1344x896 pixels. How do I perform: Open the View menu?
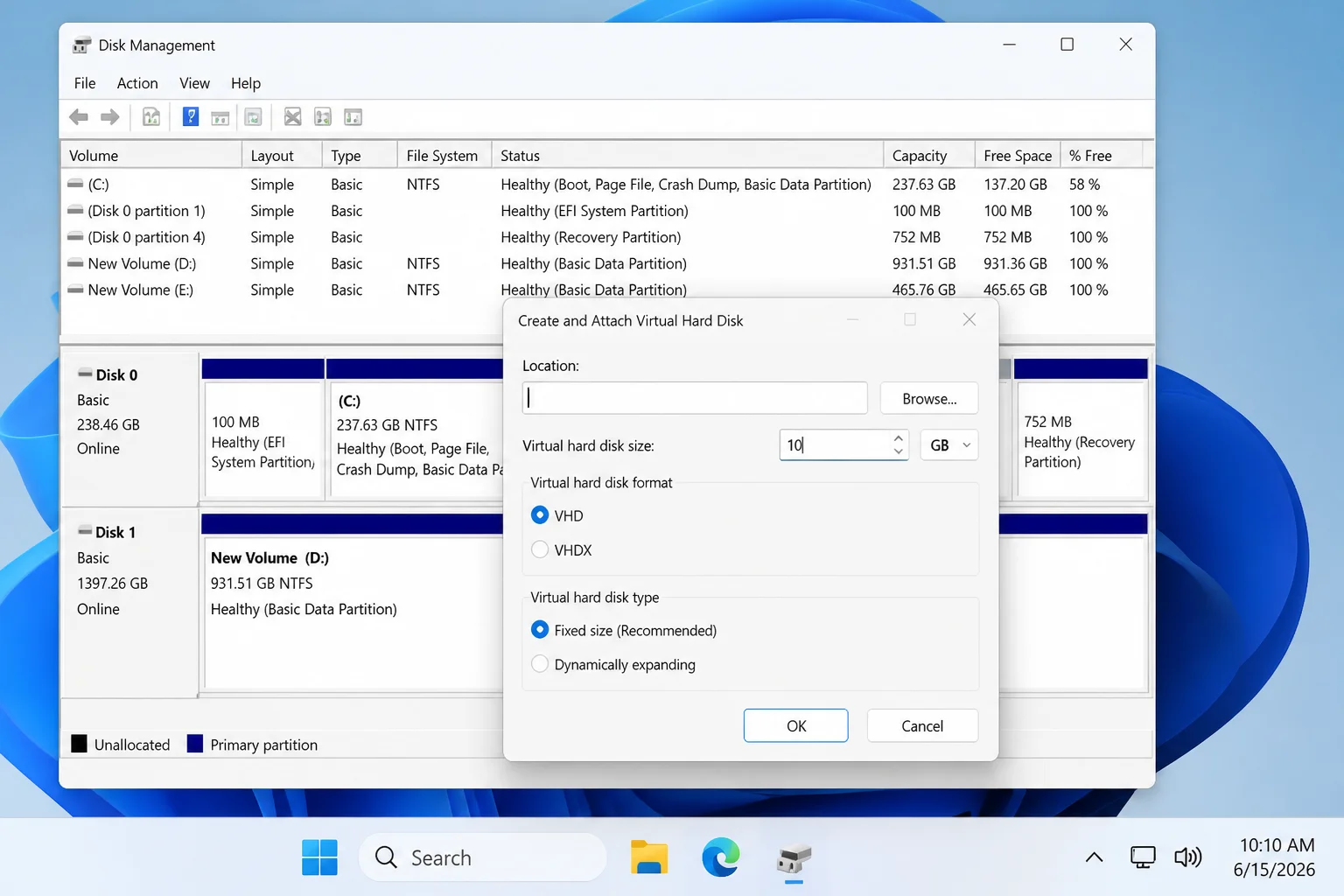(194, 83)
